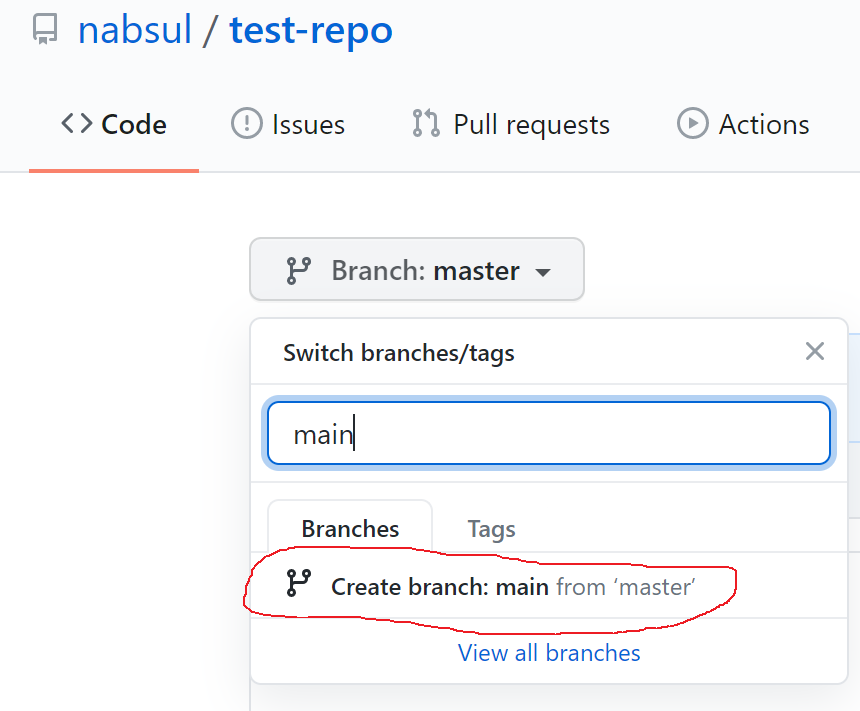Open the Code tab
This screenshot has height=711, width=860.
pos(113,124)
